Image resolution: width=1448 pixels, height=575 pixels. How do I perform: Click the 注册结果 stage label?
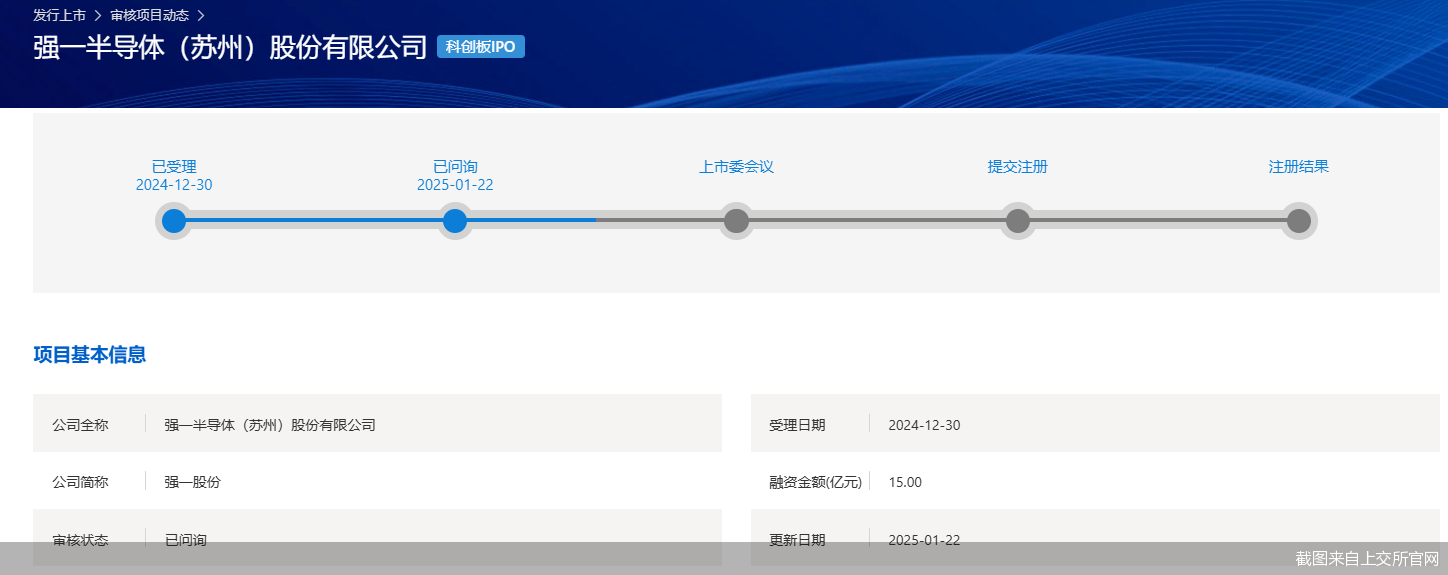coord(1298,167)
